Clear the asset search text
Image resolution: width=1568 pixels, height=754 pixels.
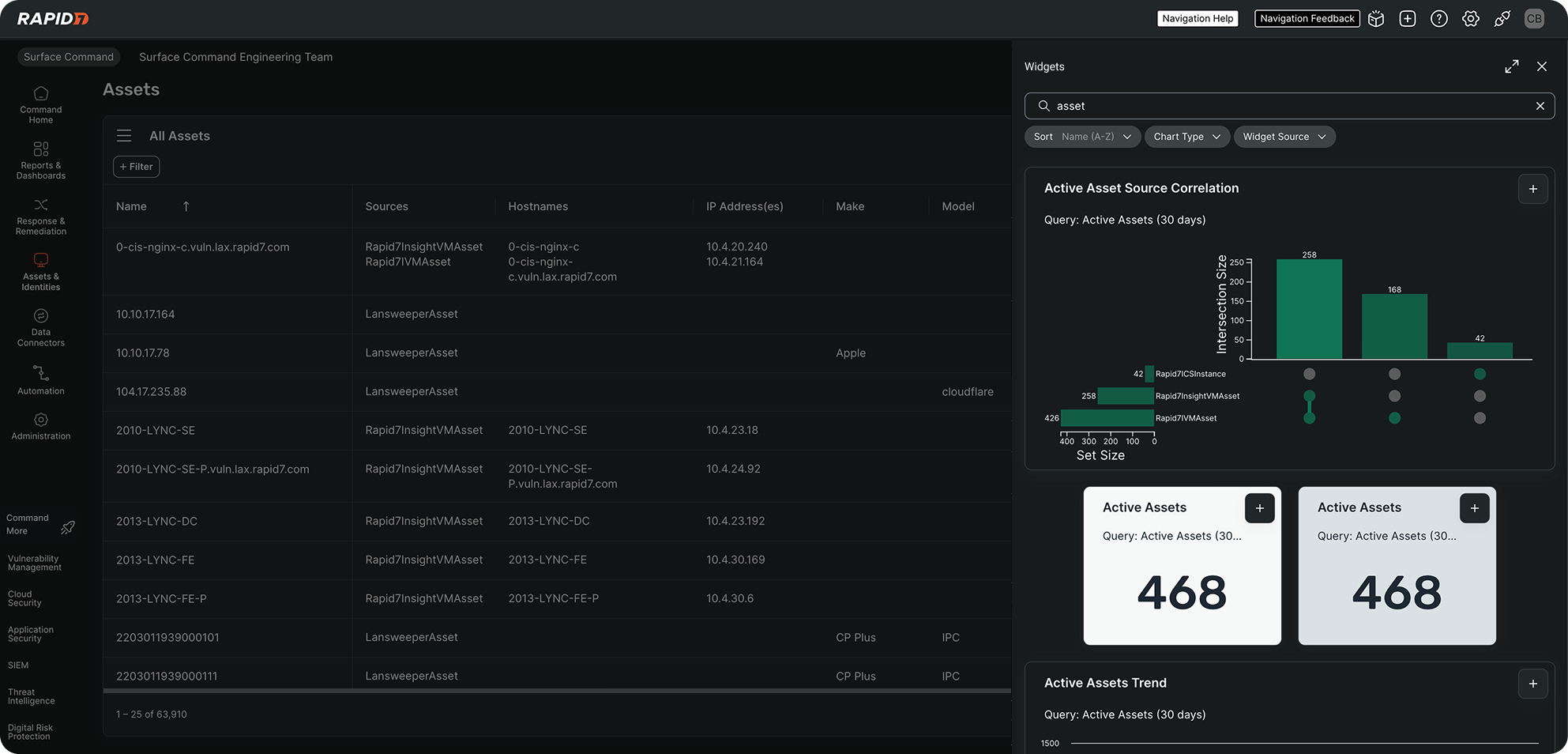pyautogui.click(x=1540, y=106)
